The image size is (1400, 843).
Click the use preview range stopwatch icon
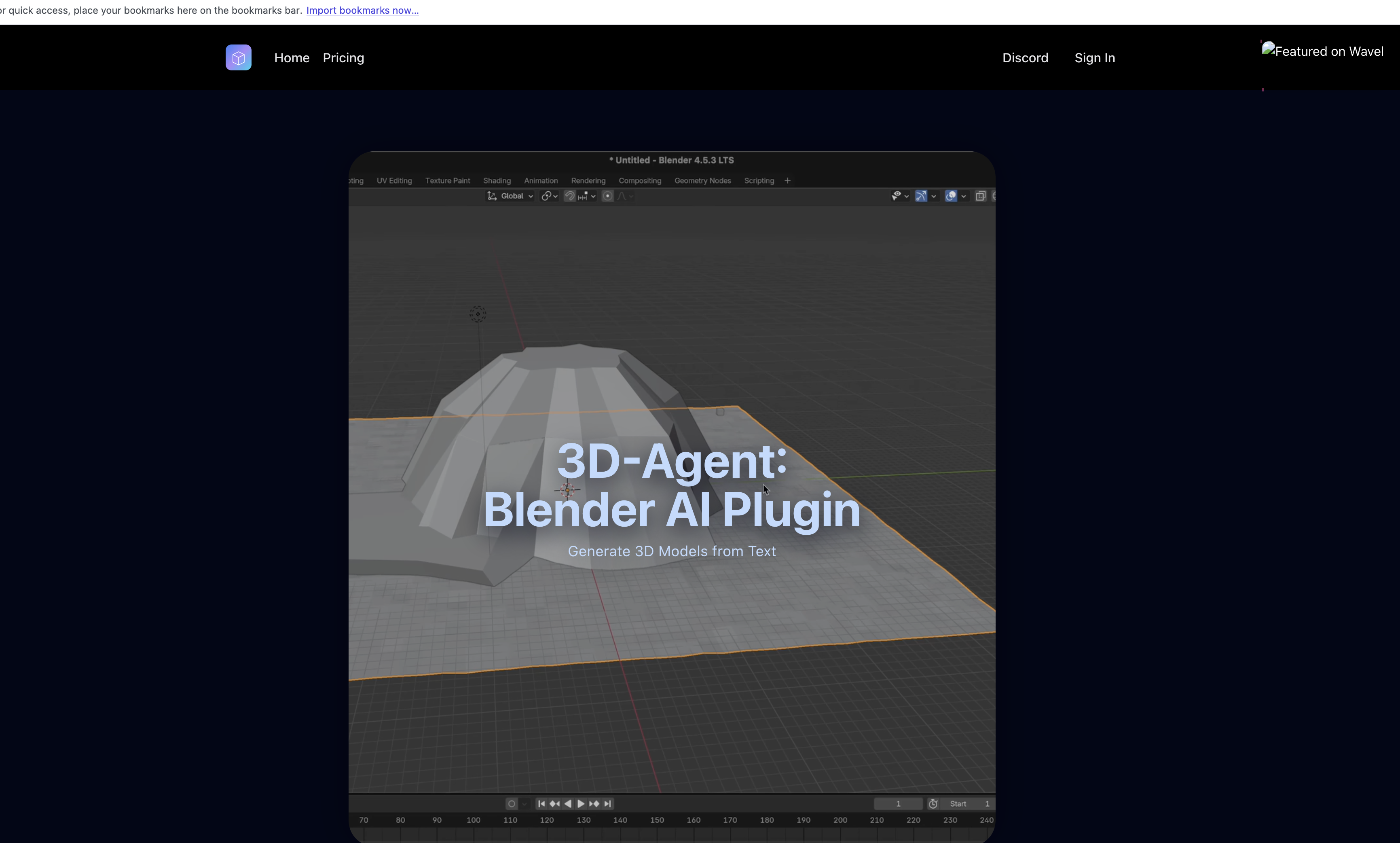933,803
